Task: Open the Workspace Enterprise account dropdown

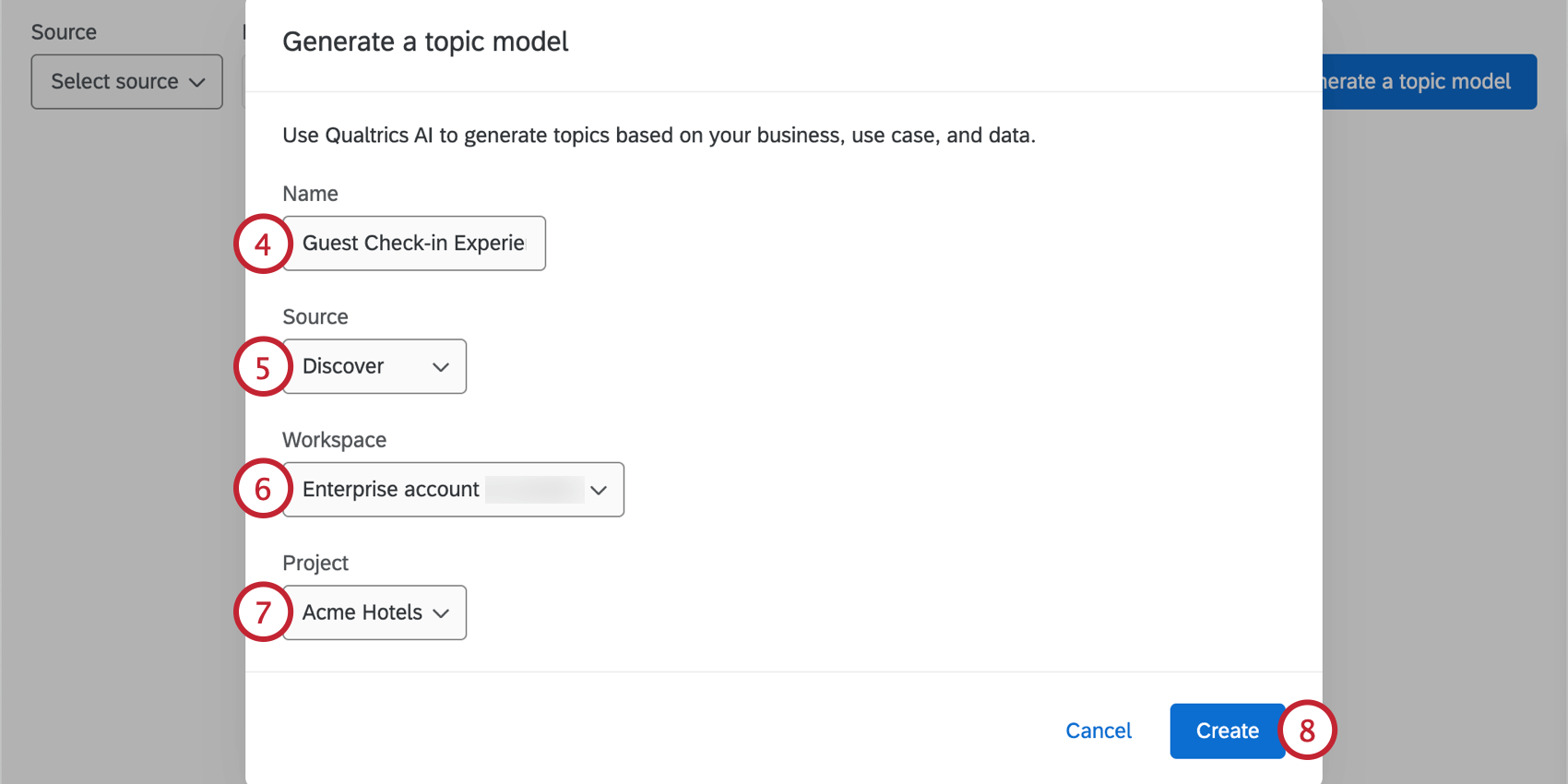Action: pos(452,489)
